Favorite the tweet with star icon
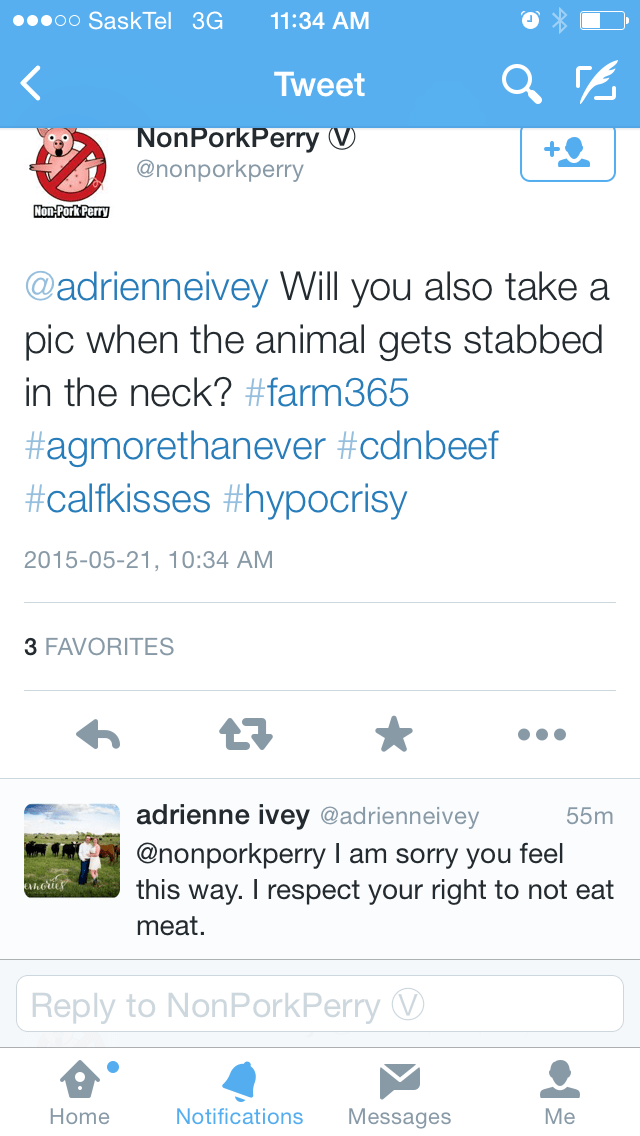This screenshot has height=1136, width=640. click(393, 735)
